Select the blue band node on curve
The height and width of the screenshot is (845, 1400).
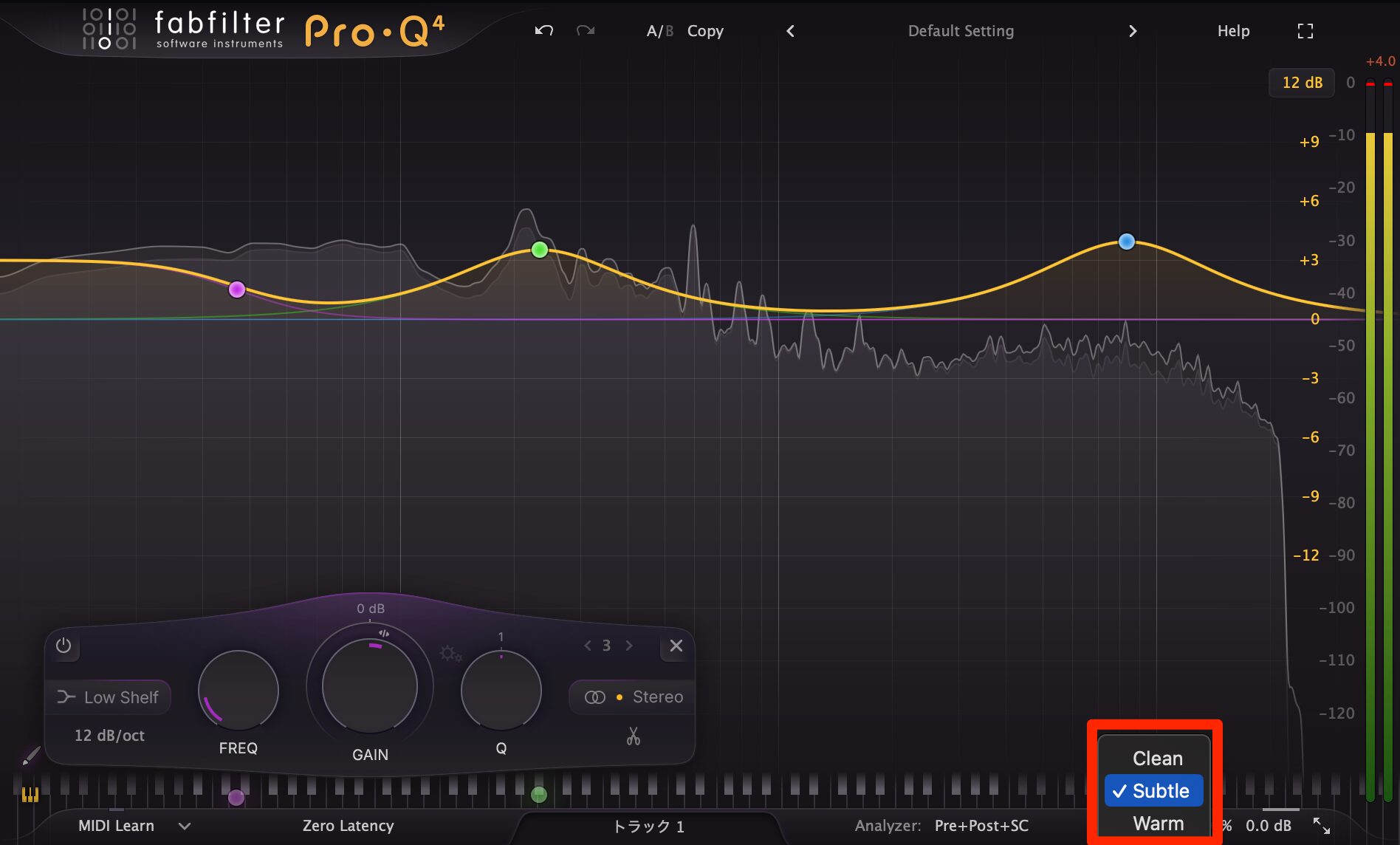click(1126, 242)
